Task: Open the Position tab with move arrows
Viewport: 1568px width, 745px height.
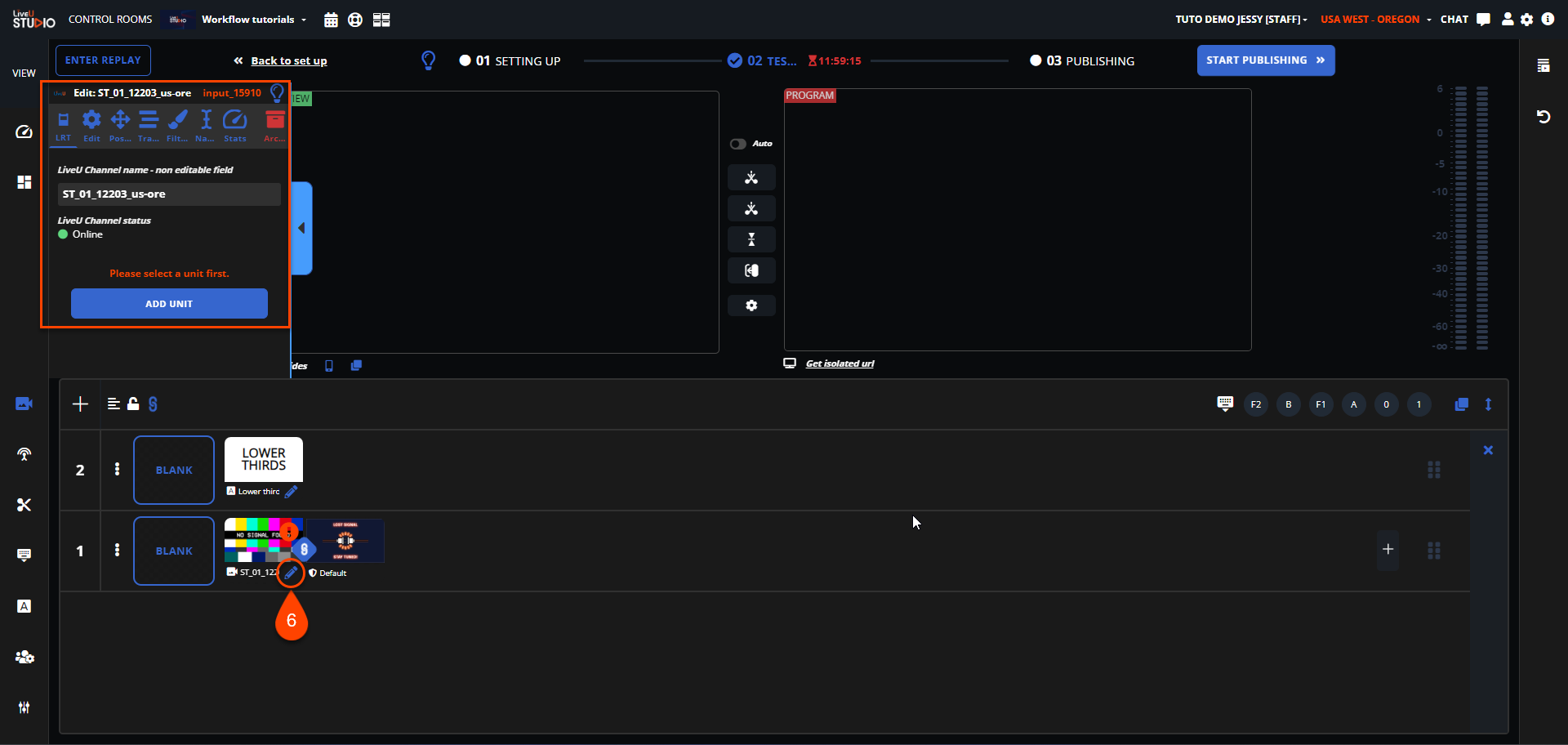Action: click(120, 127)
